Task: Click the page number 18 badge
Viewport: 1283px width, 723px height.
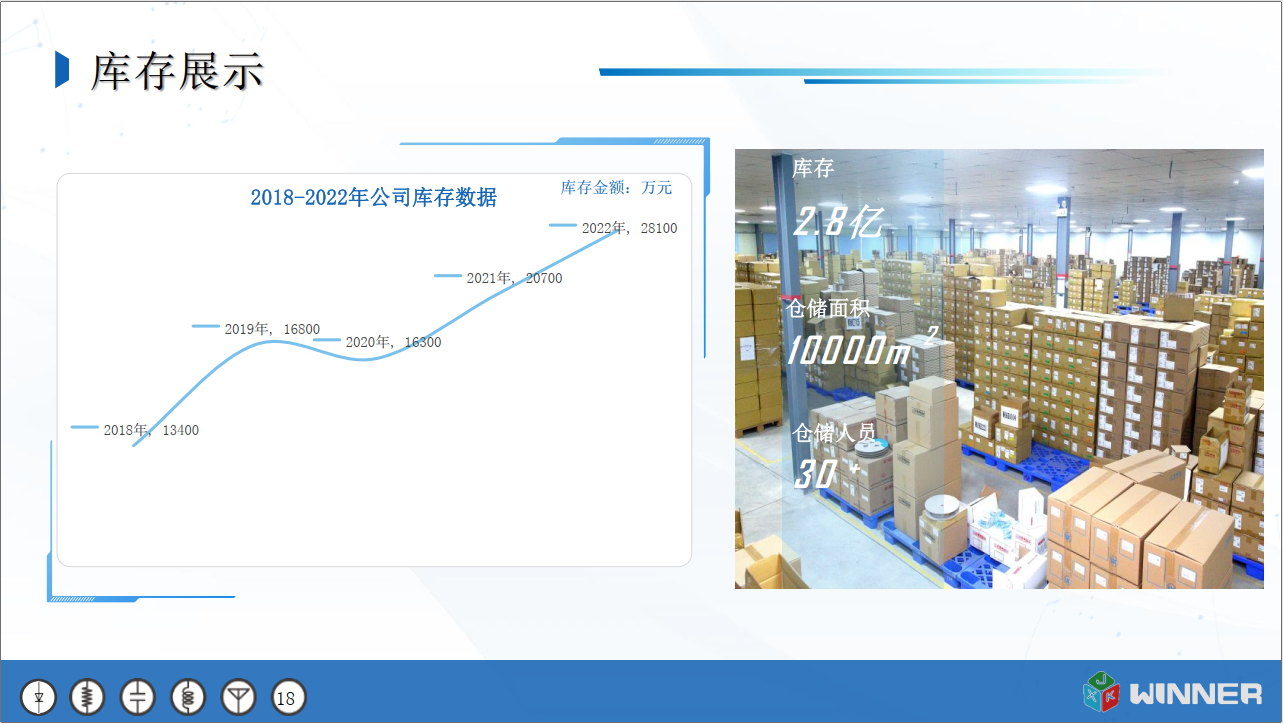Action: pos(288,697)
